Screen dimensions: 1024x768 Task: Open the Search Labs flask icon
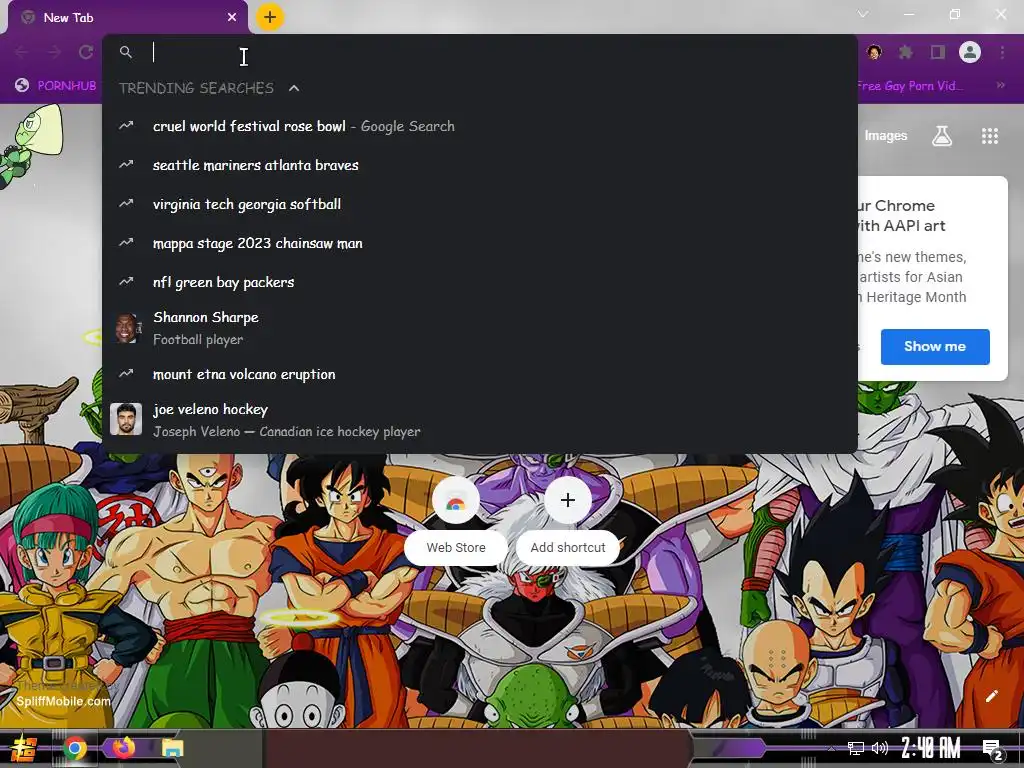942,136
